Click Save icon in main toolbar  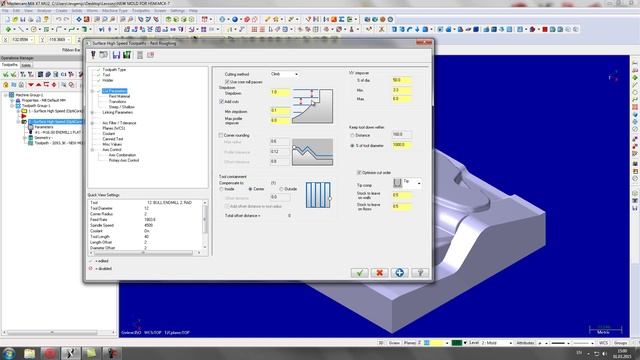(x=23, y=19)
